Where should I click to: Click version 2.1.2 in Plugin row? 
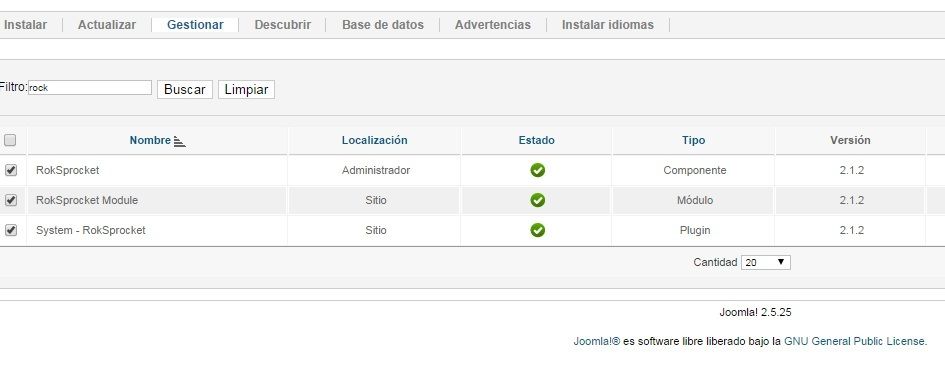[852, 230]
